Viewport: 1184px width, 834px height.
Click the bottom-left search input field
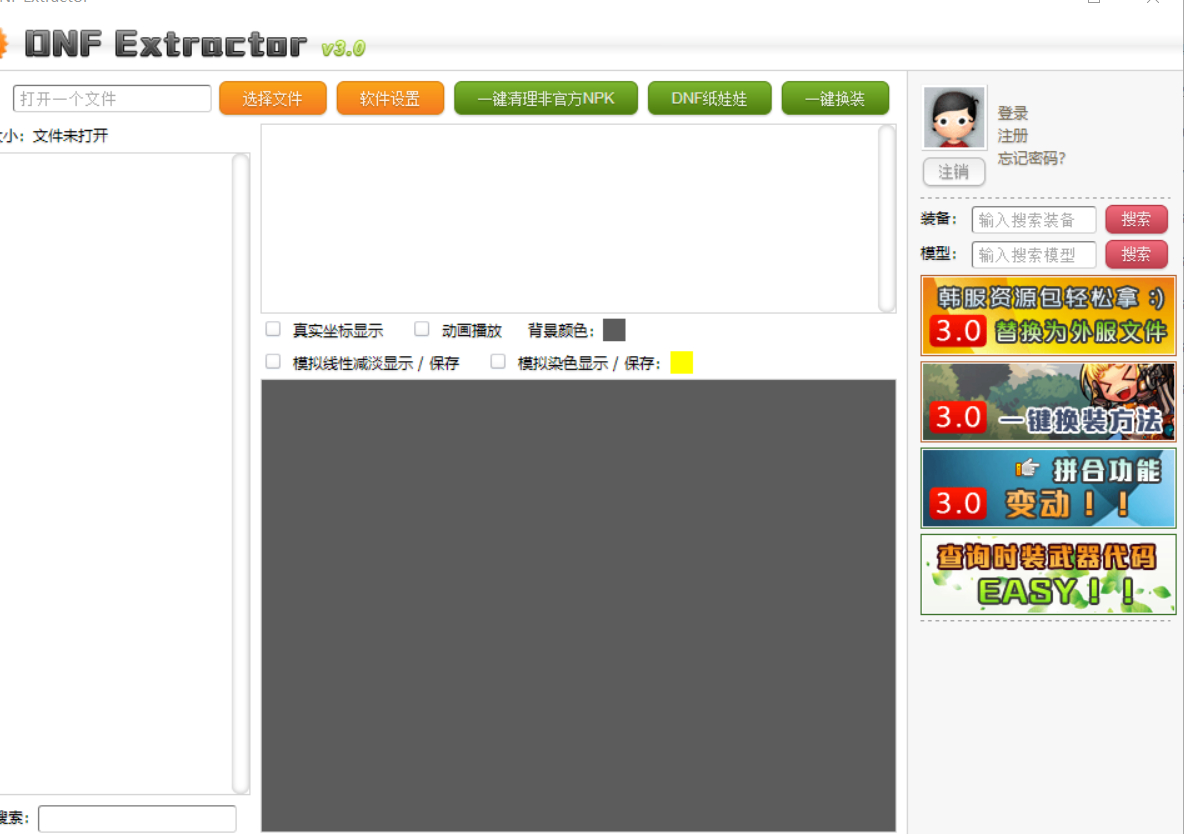tap(137, 819)
